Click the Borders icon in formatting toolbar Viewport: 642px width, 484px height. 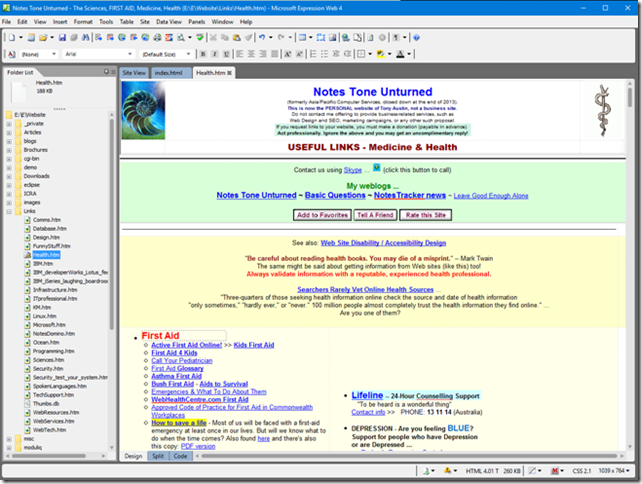(x=361, y=54)
